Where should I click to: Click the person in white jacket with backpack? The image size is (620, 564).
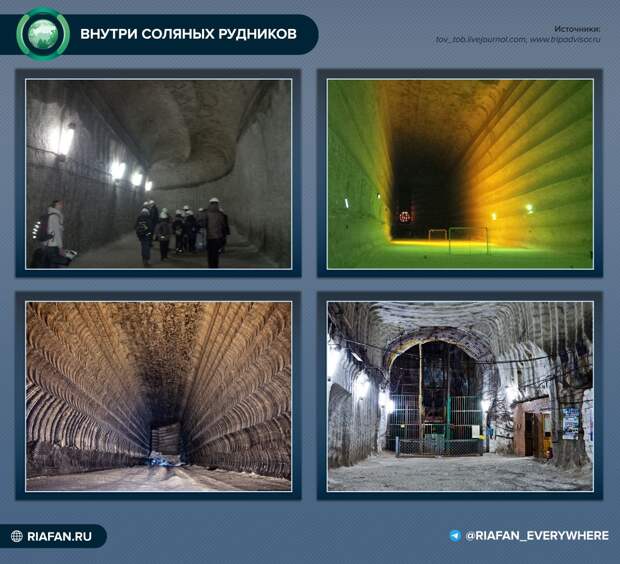(53, 233)
